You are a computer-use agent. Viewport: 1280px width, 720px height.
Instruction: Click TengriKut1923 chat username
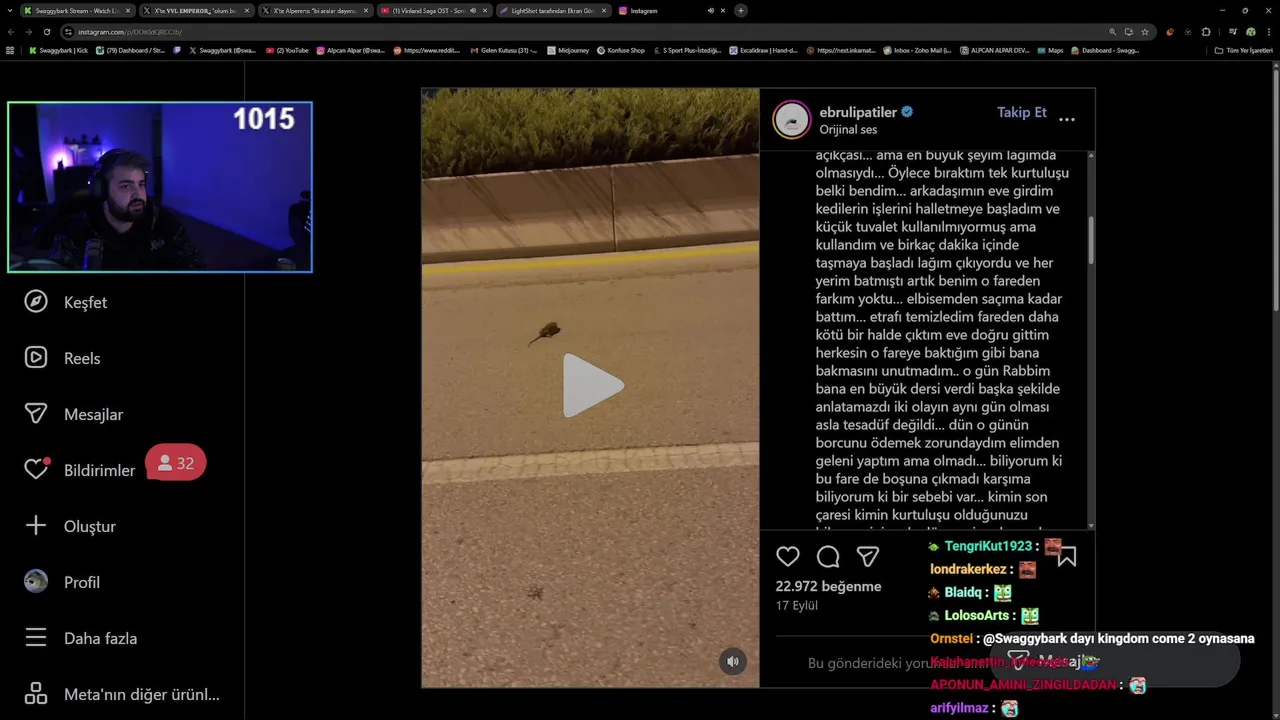pyautogui.click(x=988, y=546)
